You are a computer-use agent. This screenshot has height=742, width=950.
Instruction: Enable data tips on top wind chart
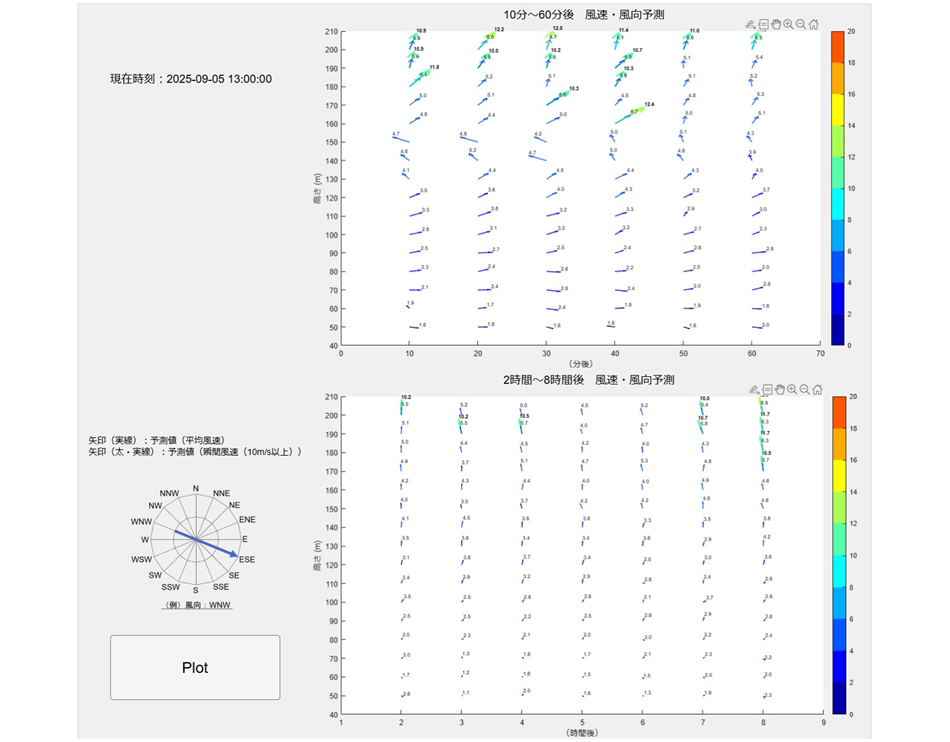tap(764, 24)
